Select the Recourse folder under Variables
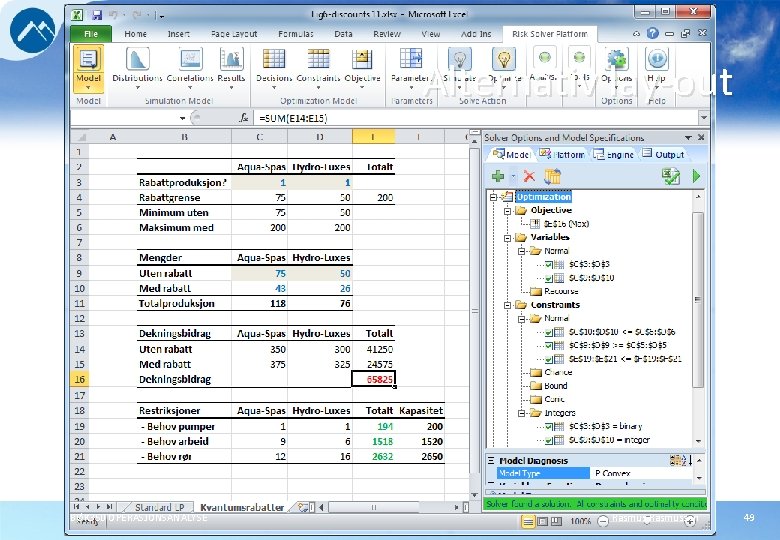780x540 pixels. (x=561, y=291)
